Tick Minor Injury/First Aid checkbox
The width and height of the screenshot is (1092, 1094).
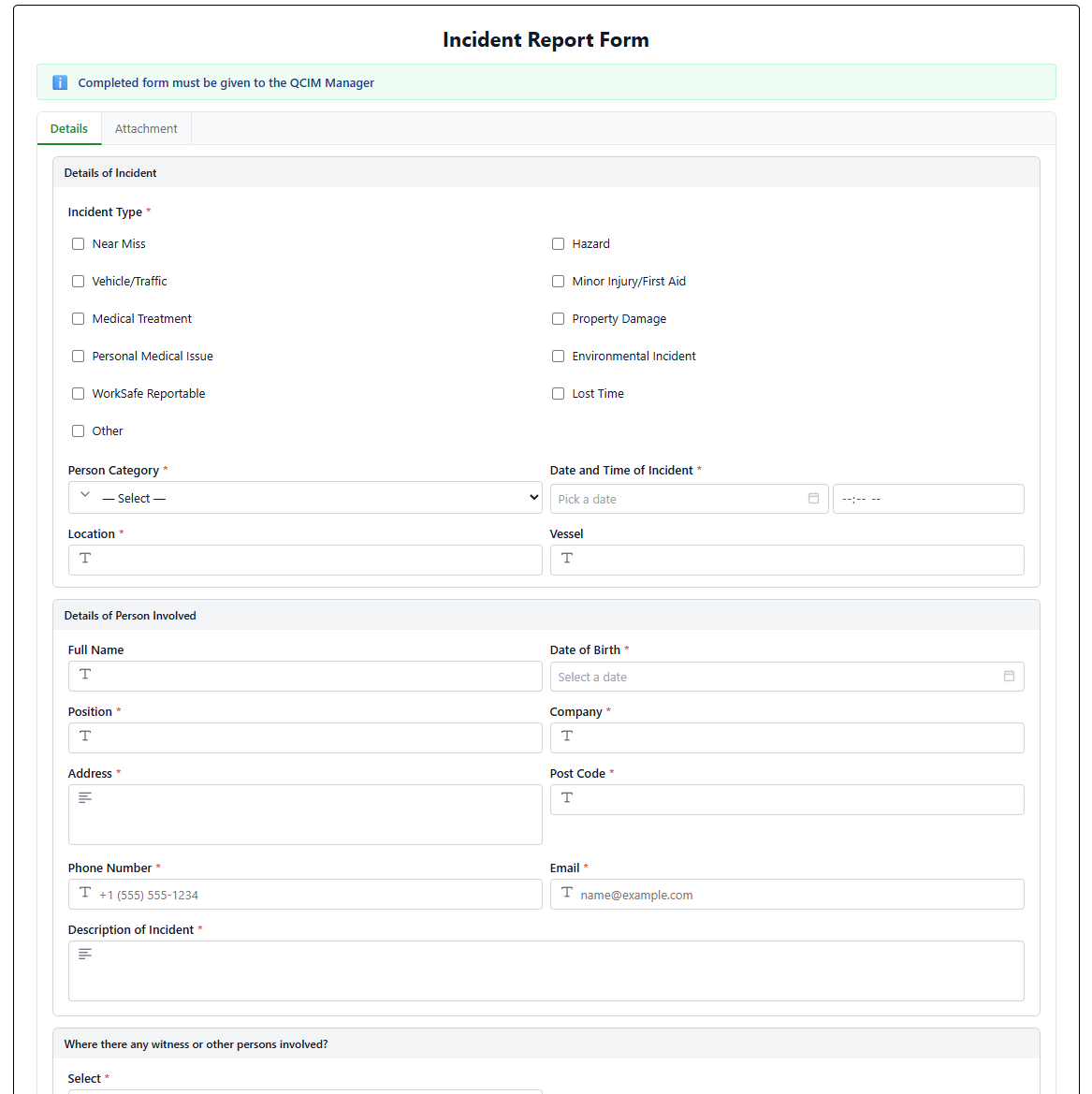(x=559, y=281)
